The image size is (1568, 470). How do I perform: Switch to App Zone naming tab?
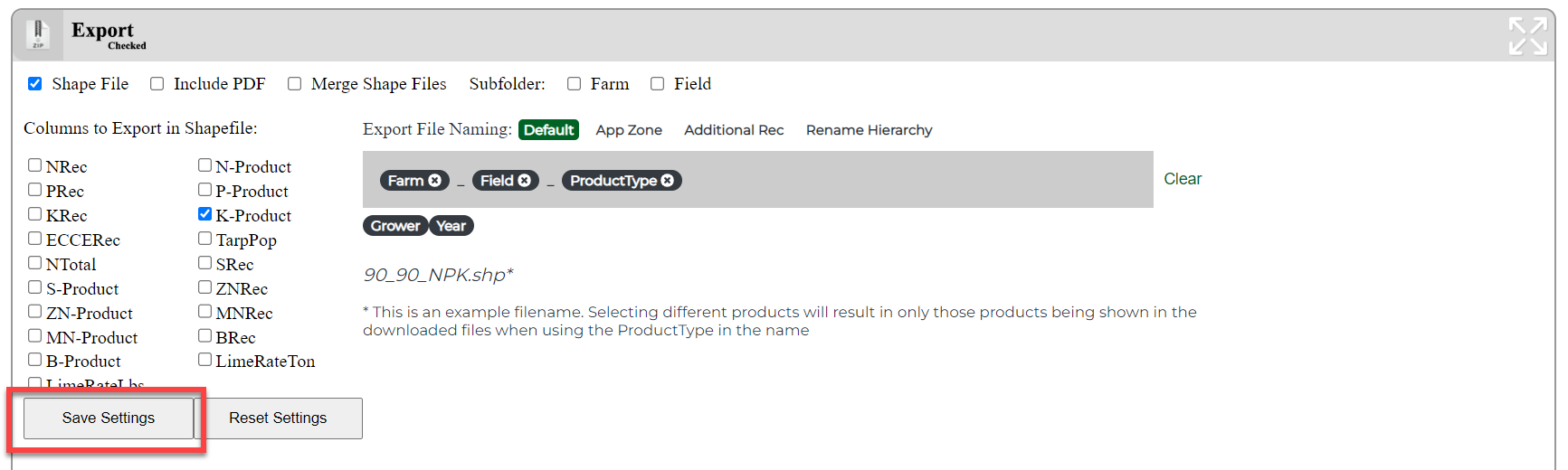(x=629, y=130)
